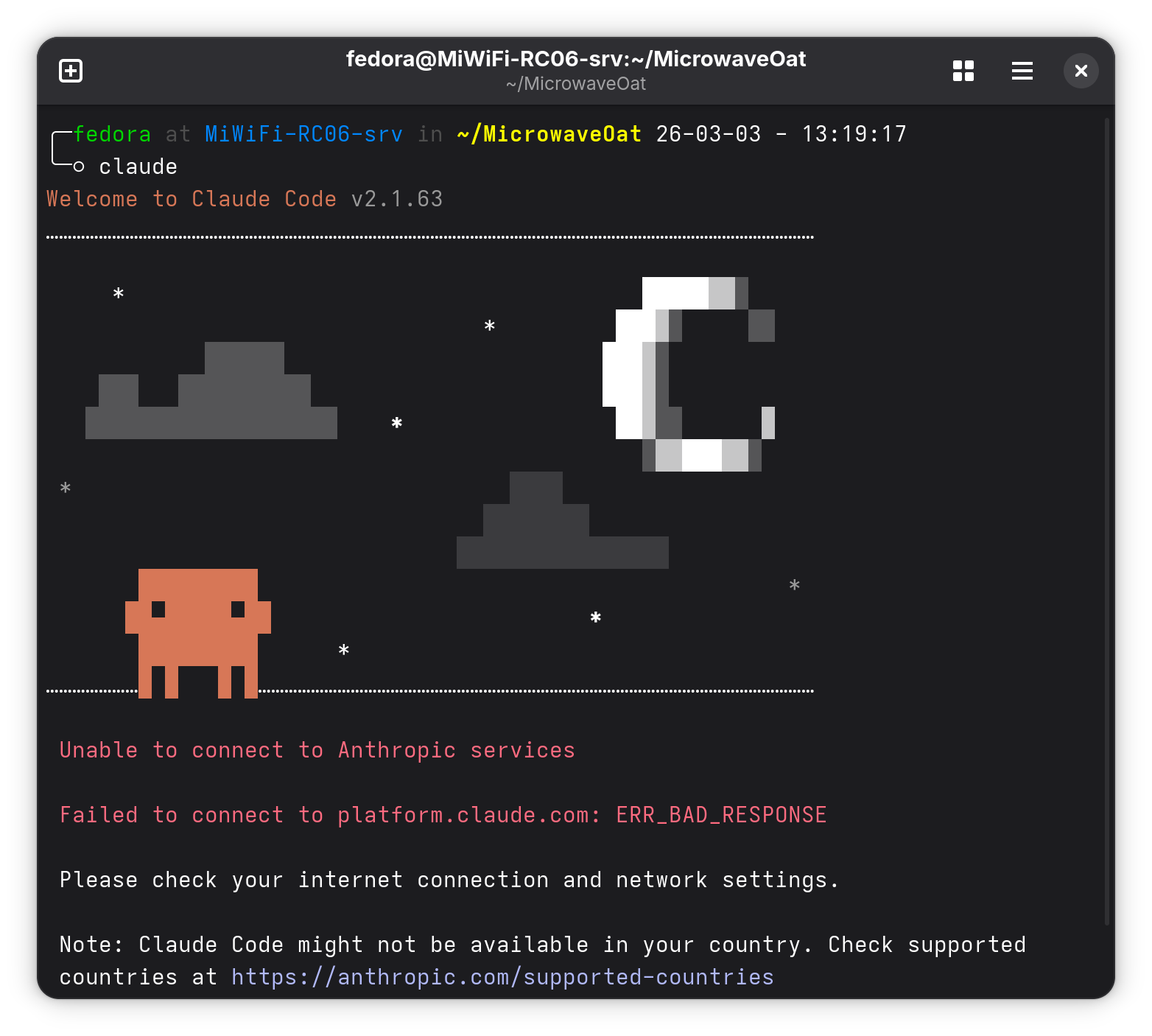Click the 'Unable to connect to Anthropic services' error
The image size is (1152, 1036).
(317, 750)
